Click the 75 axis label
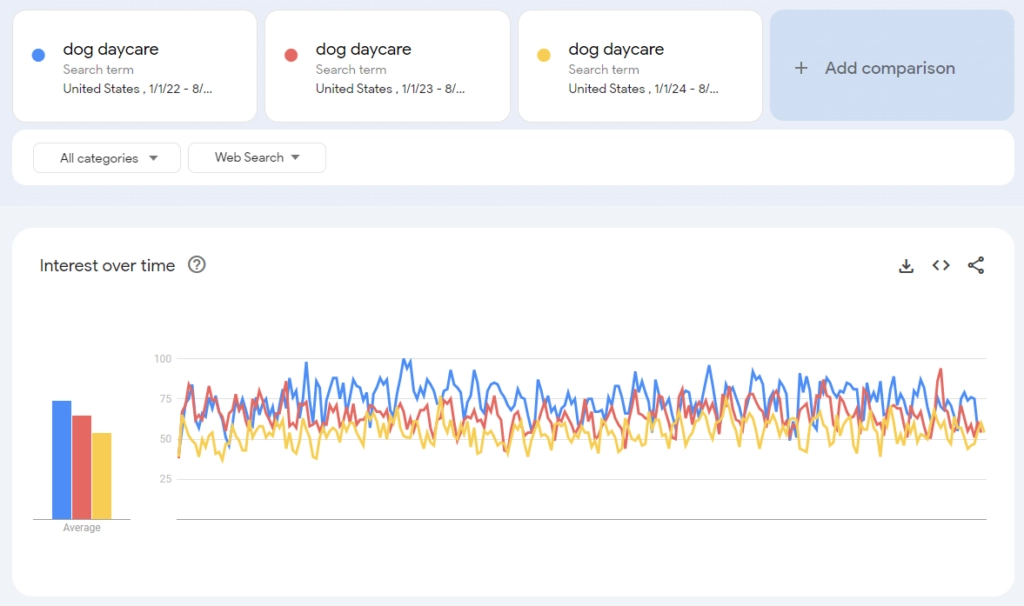Viewport: 1024px width, 606px height. click(x=165, y=398)
